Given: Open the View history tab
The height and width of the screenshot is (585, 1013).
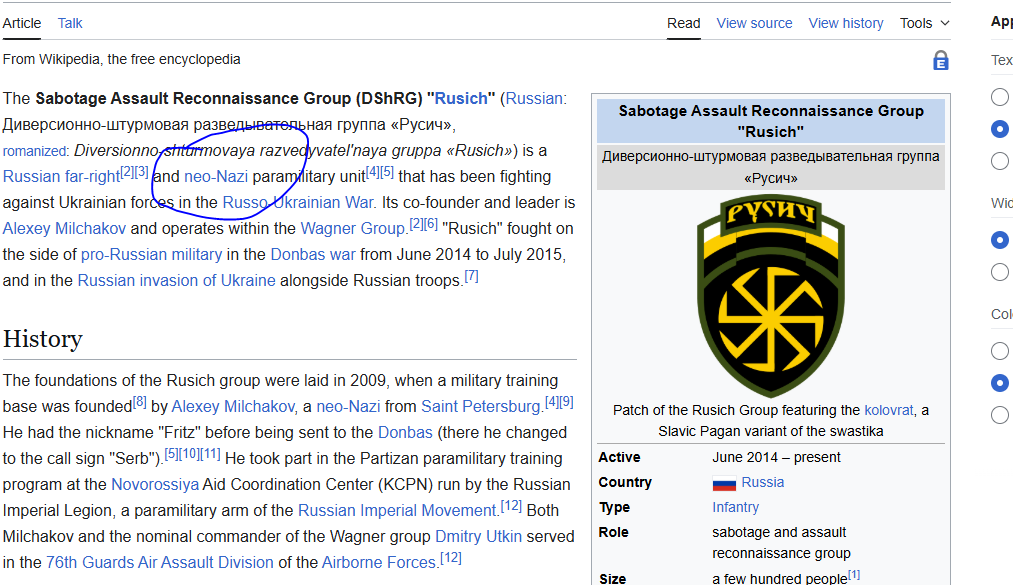Looking at the screenshot, I should [846, 23].
